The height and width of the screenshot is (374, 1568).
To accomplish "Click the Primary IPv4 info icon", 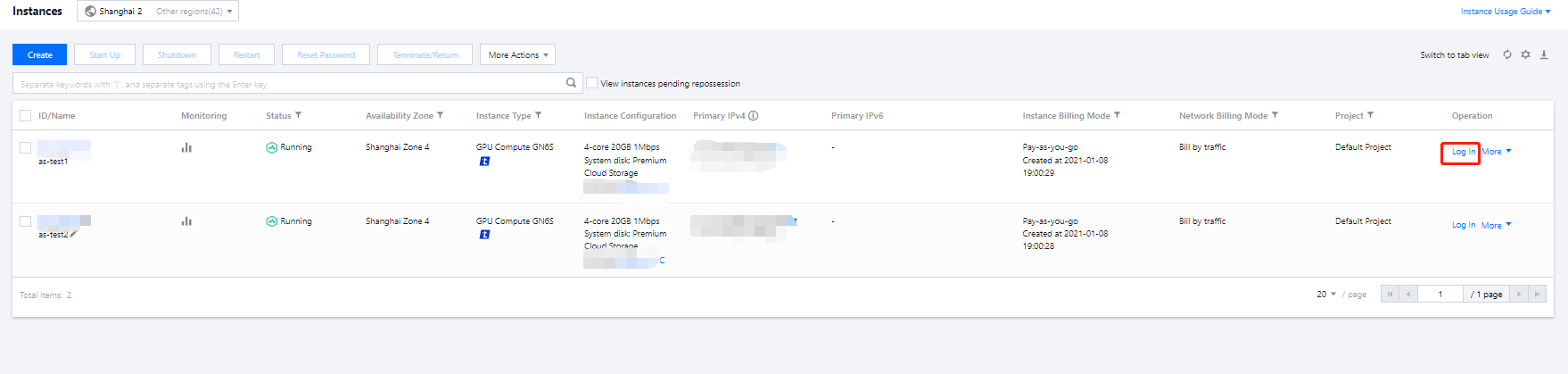I will 753,115.
